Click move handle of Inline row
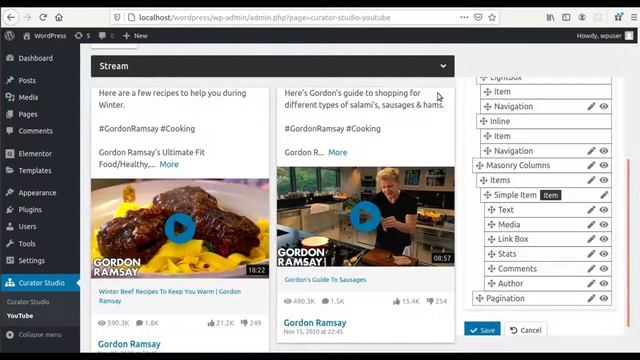This screenshot has width=640, height=360. 484,121
